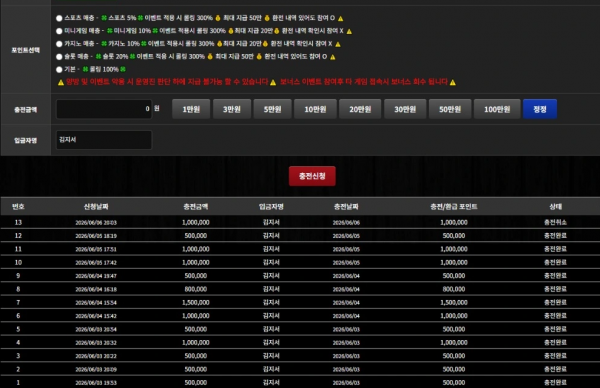Image resolution: width=600 pixels, height=388 pixels.
Task: Click the 5만원 amount button
Action: [272, 109]
